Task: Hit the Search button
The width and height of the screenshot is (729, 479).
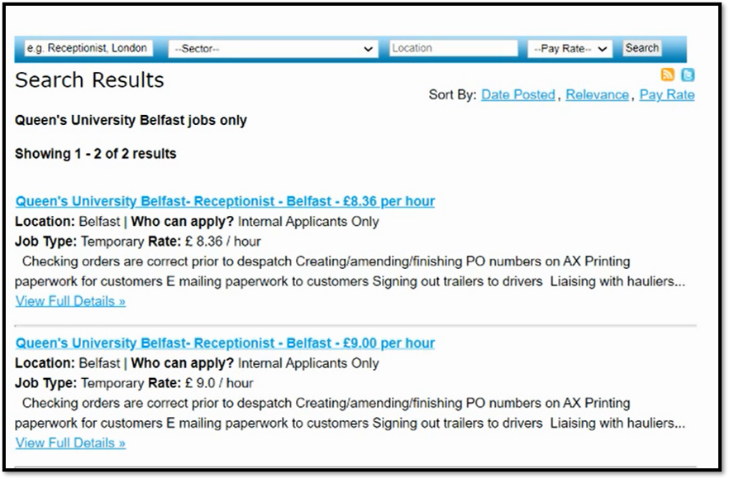Action: 642,48
